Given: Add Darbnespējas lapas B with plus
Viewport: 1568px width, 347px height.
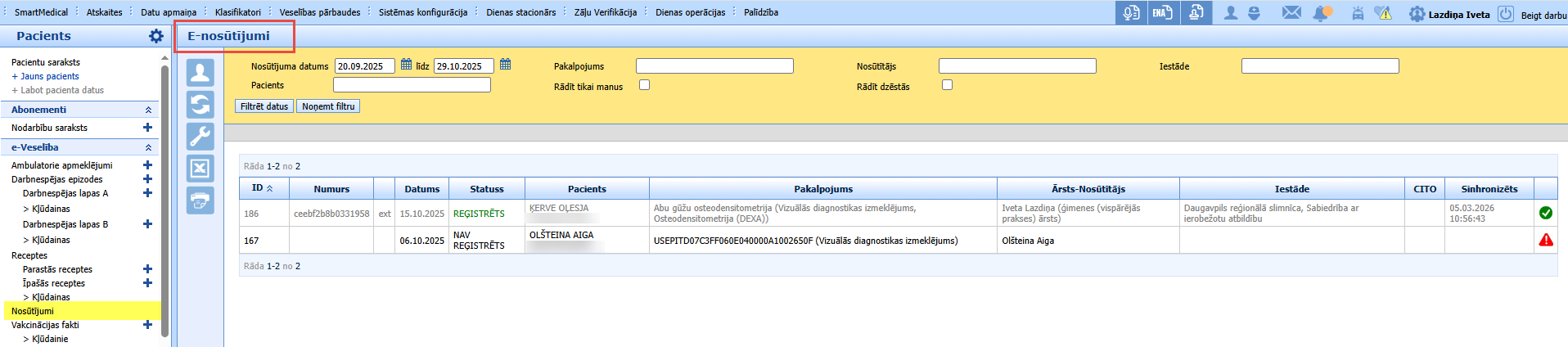Looking at the screenshot, I should click(147, 224).
